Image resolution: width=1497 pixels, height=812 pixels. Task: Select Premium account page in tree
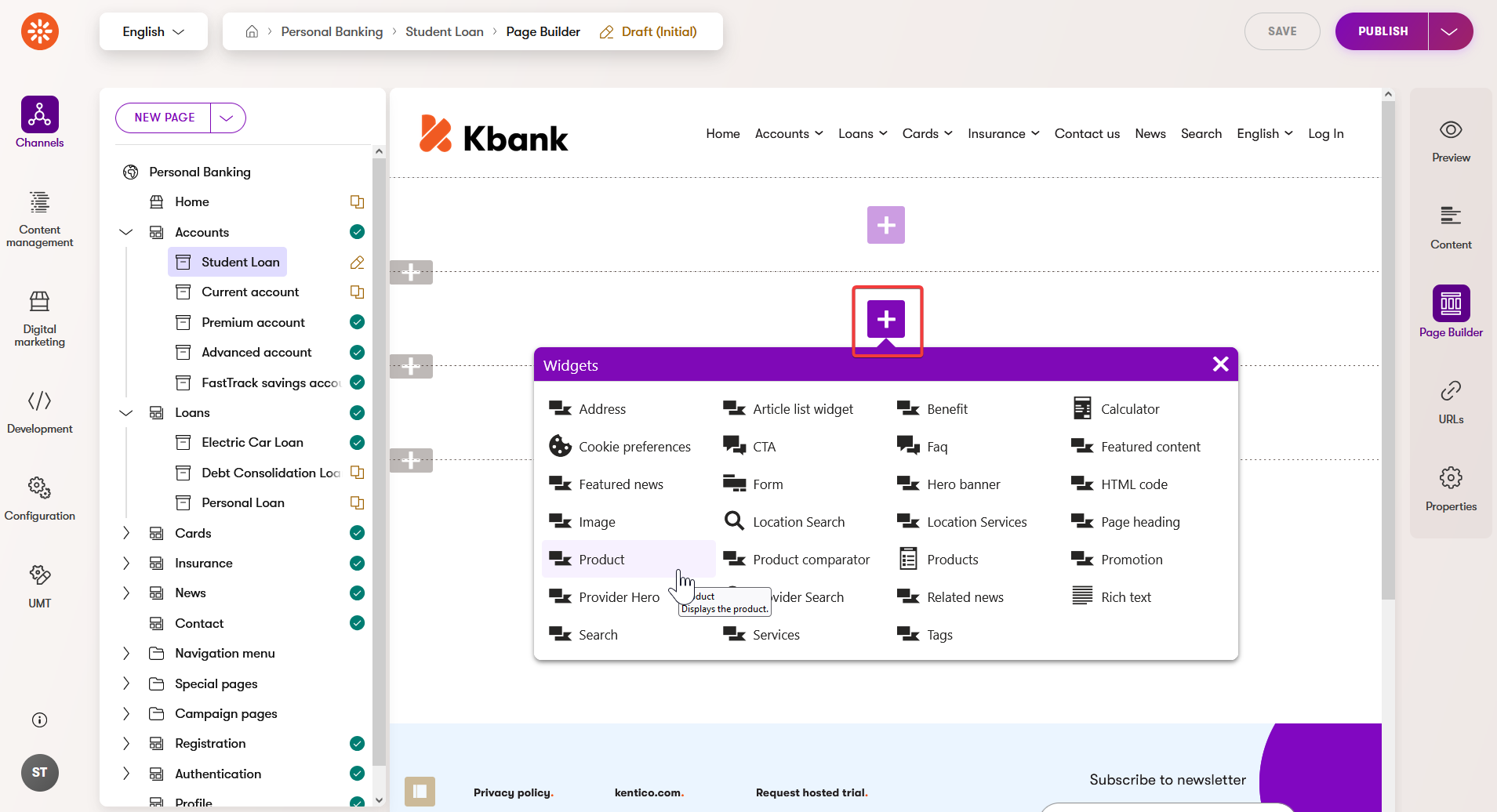[x=253, y=322]
